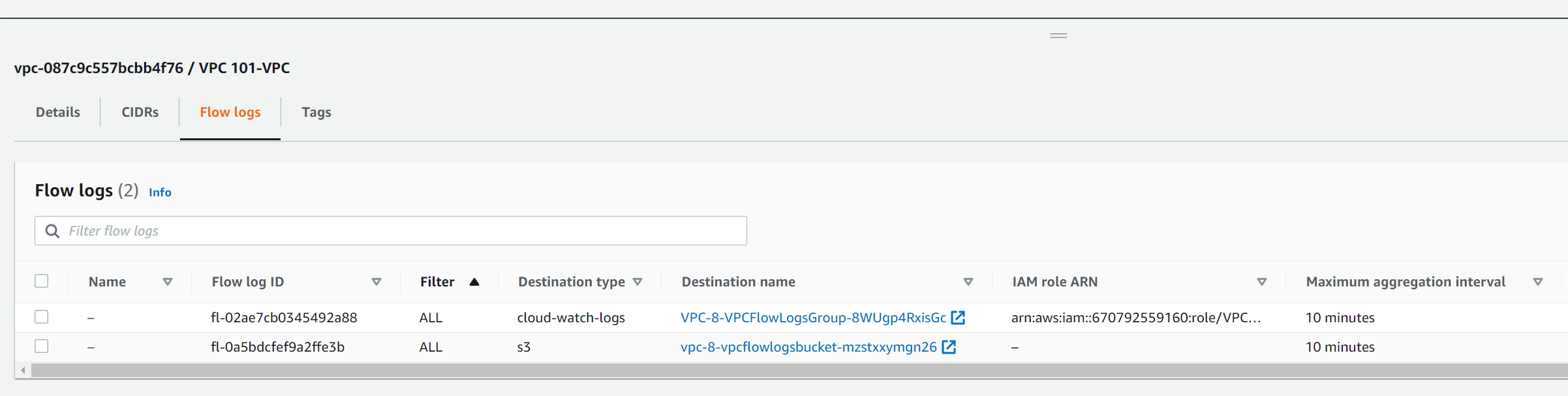Select the Flow logs tab

pyautogui.click(x=230, y=112)
